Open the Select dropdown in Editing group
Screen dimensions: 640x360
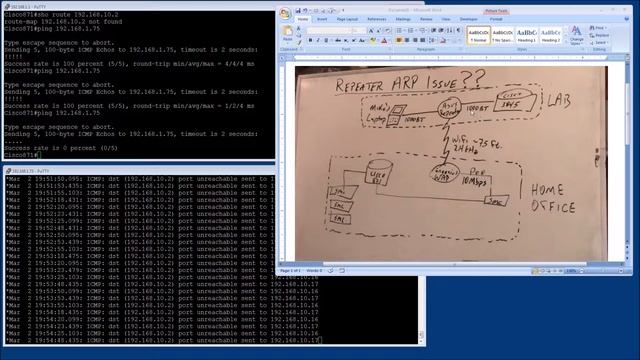tap(599, 43)
